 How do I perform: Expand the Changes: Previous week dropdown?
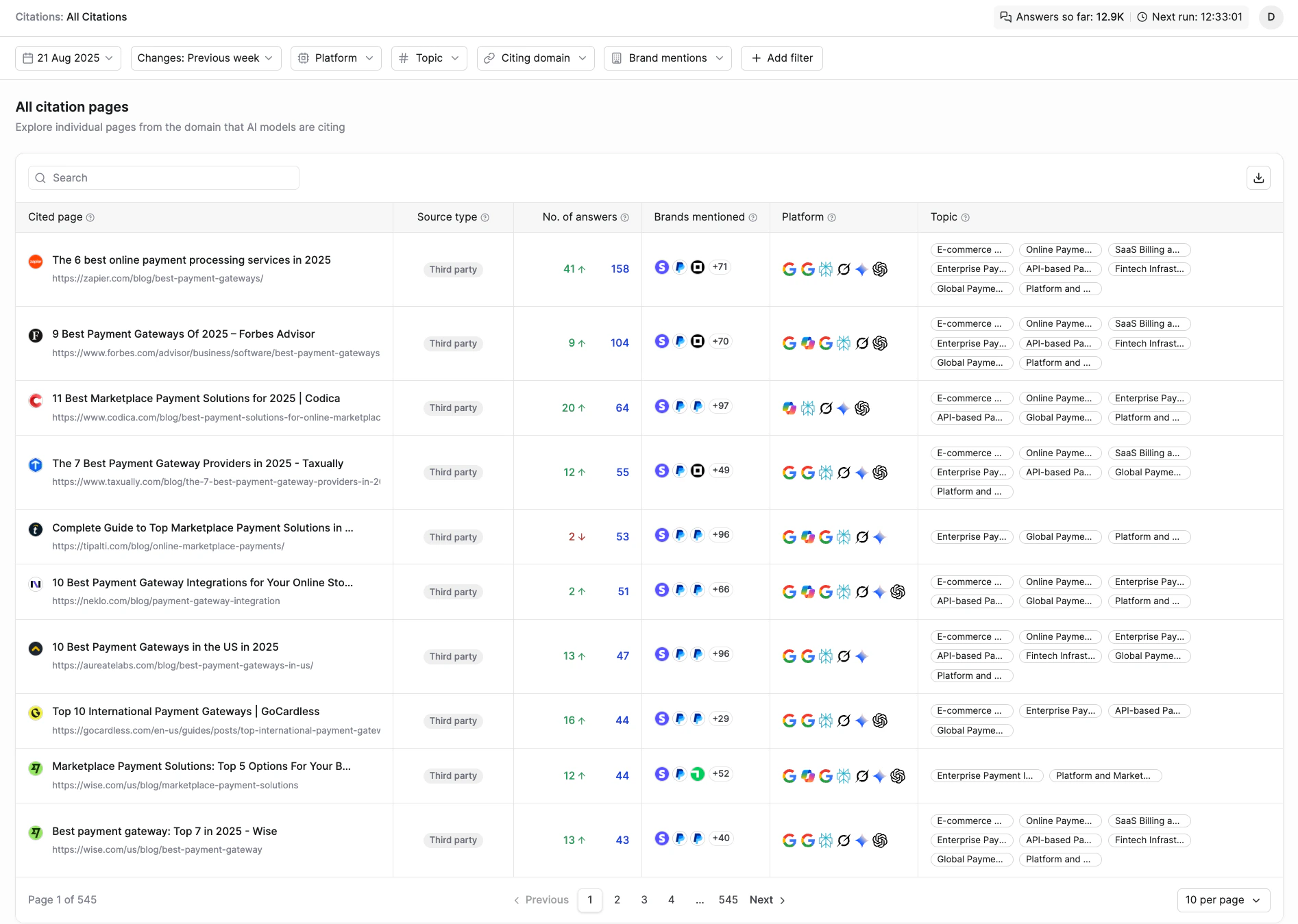click(205, 58)
